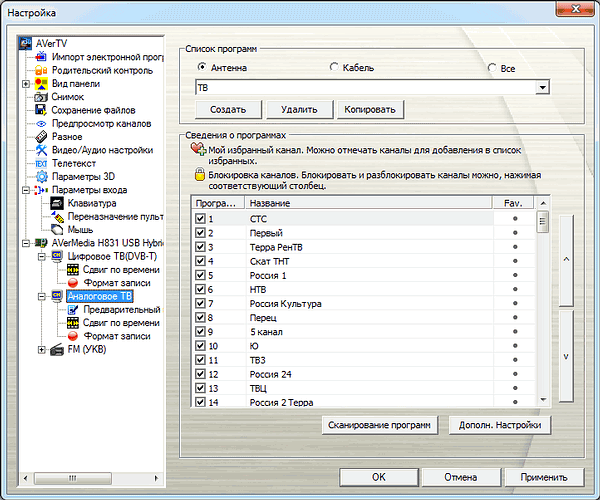The width and height of the screenshot is (600, 500).
Task: Open Дополн. Настройки button
Action: (x=500, y=425)
